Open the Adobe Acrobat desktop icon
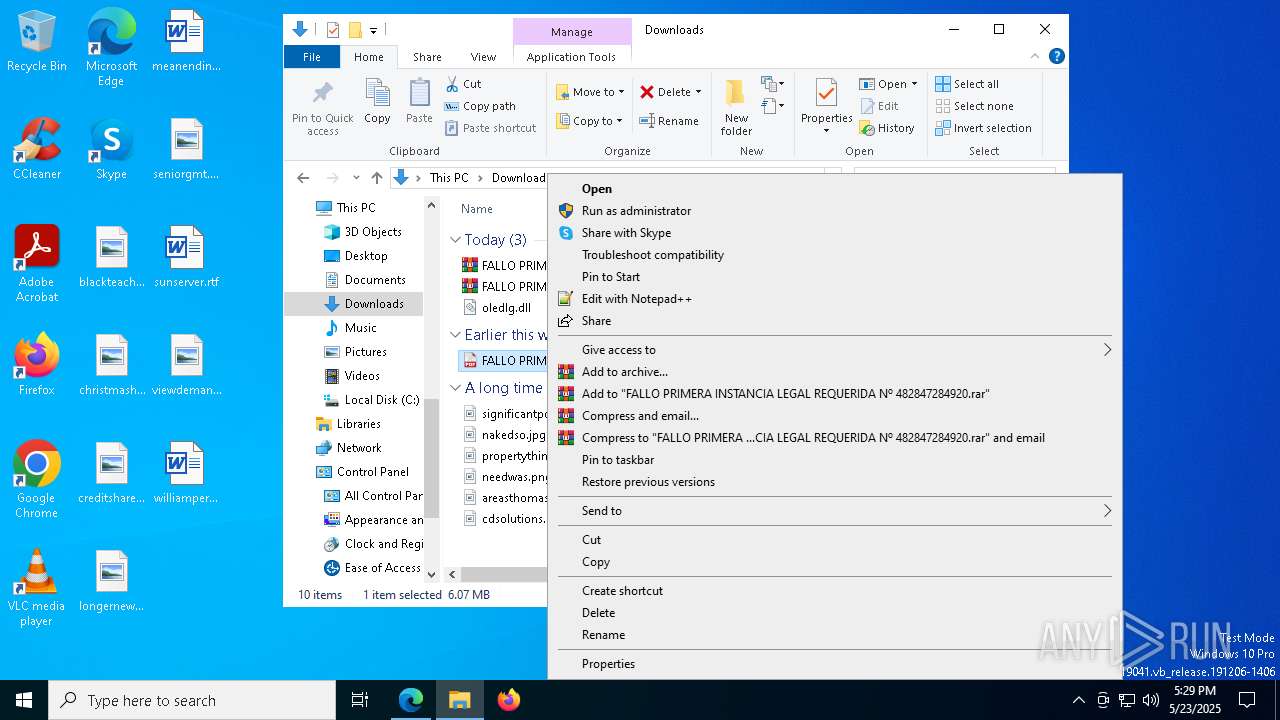 click(37, 264)
